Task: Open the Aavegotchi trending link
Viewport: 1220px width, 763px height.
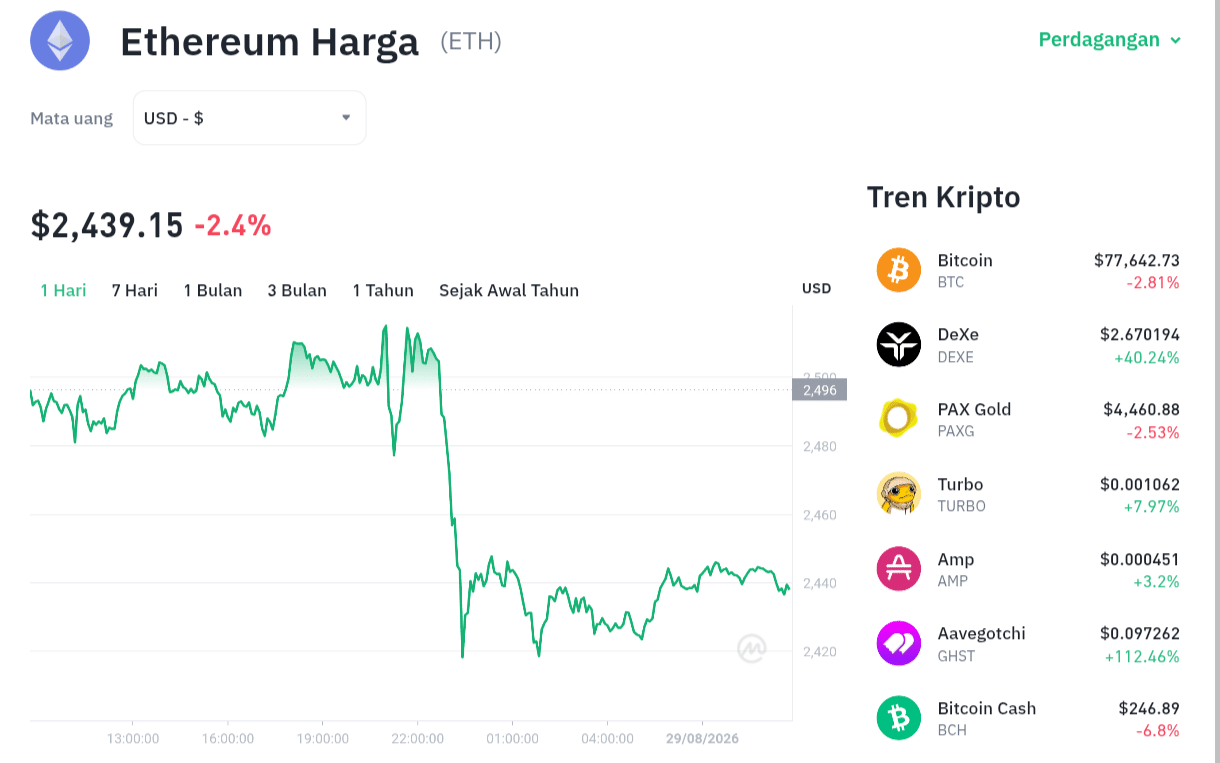Action: point(982,633)
